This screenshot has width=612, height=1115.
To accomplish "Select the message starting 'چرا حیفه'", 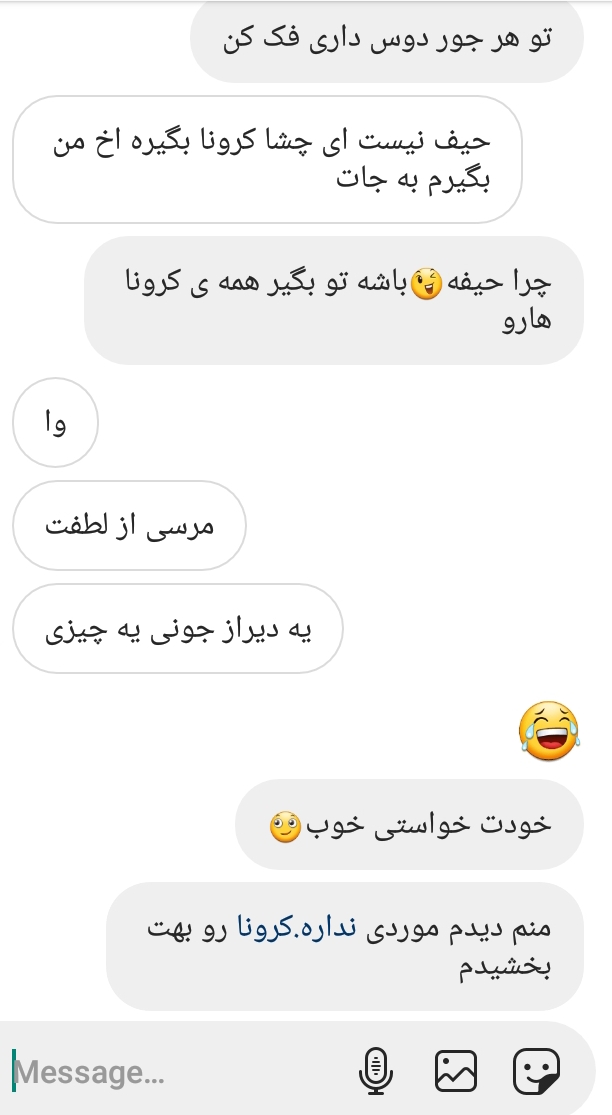I will pos(334,300).
